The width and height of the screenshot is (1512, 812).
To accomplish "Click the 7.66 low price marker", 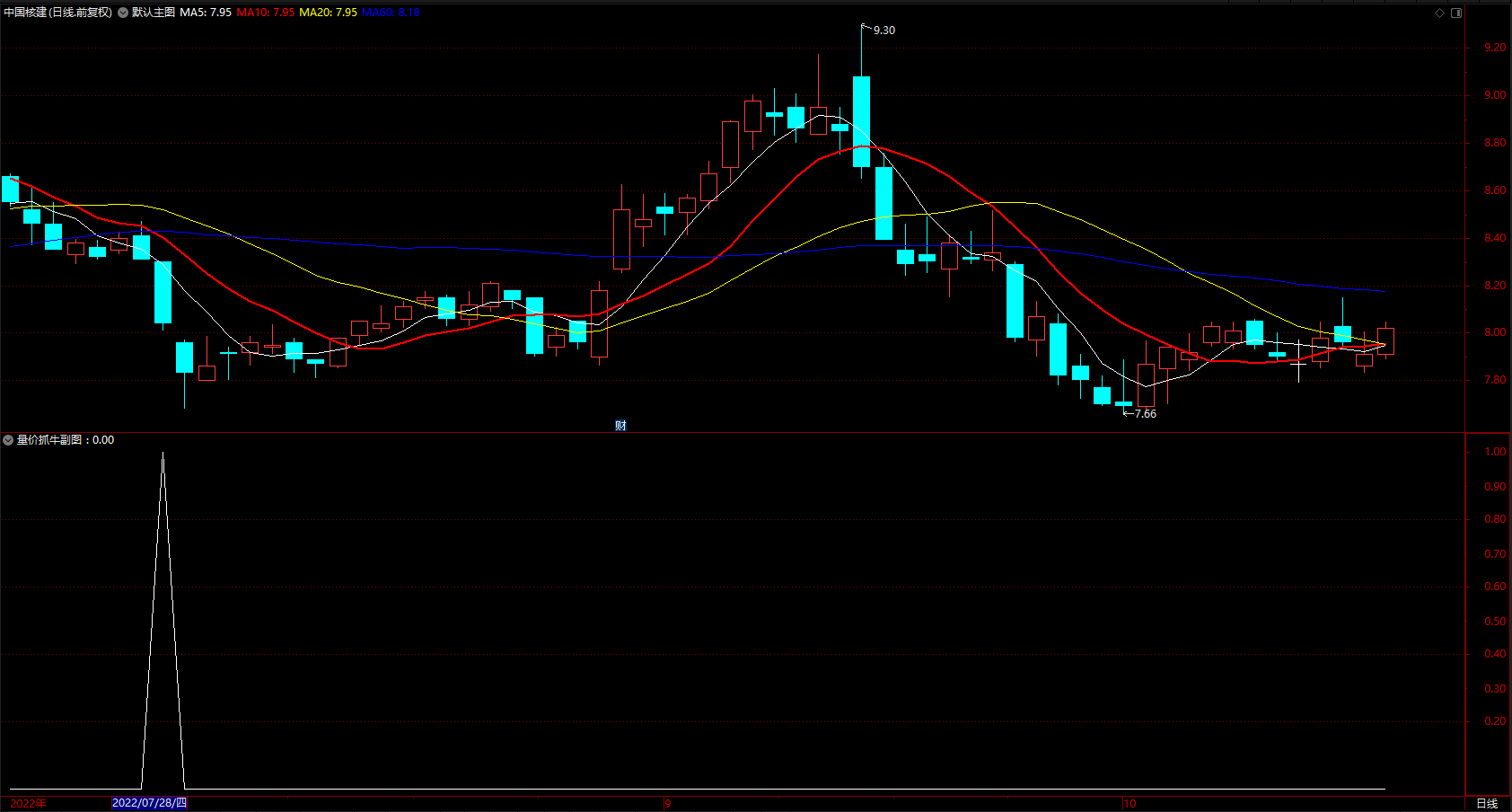I will 1146,414.
